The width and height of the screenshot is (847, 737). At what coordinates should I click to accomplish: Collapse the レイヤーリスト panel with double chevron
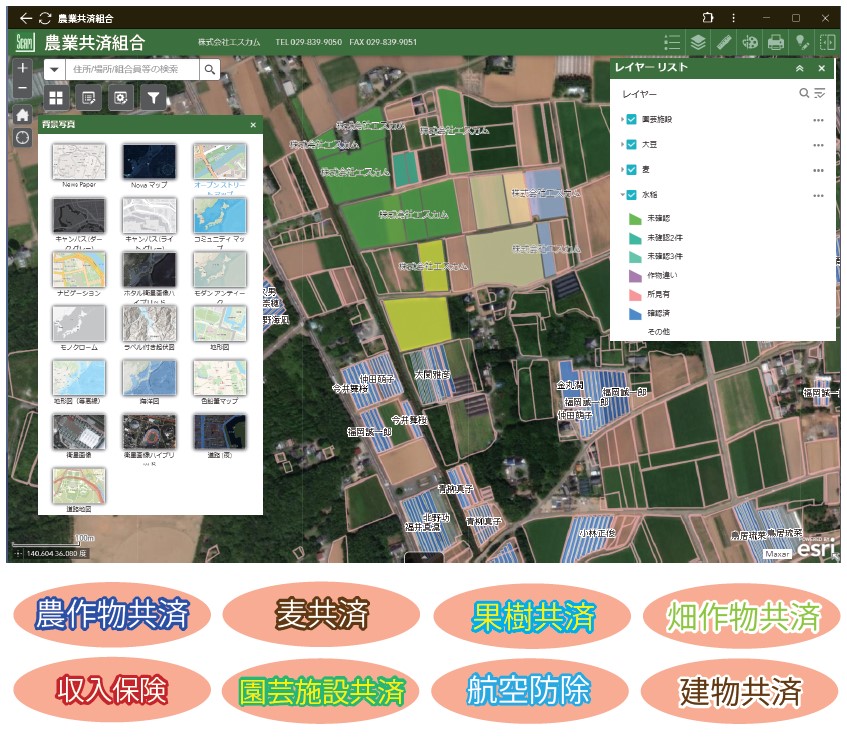point(799,69)
